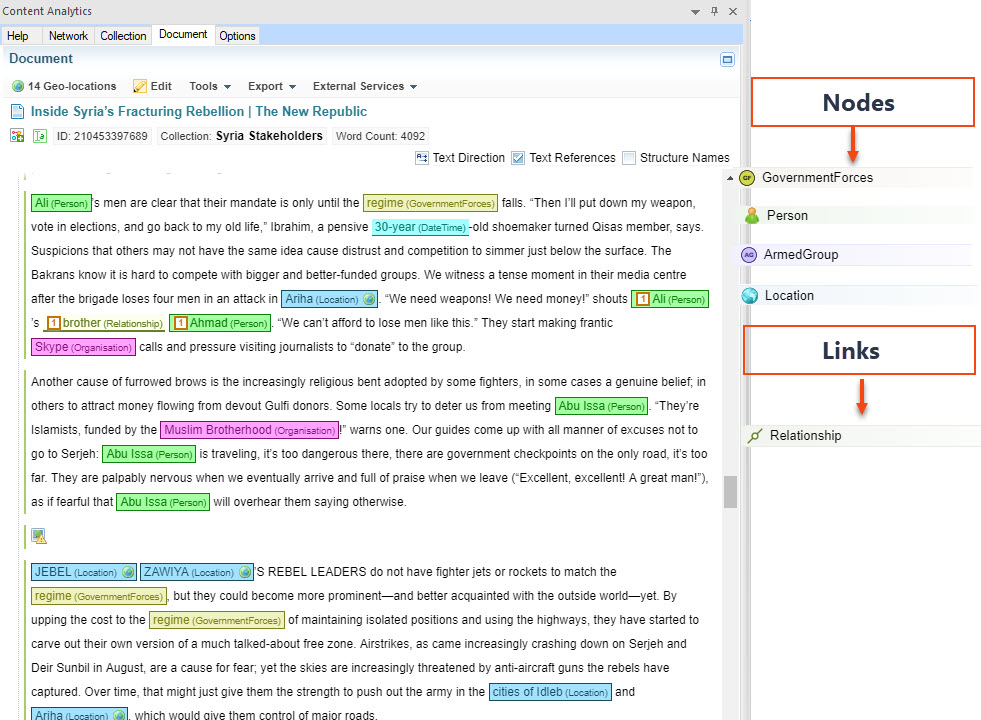This screenshot has width=981, height=720.
Task: Expand the External Services dropdown
Action: pos(364,87)
